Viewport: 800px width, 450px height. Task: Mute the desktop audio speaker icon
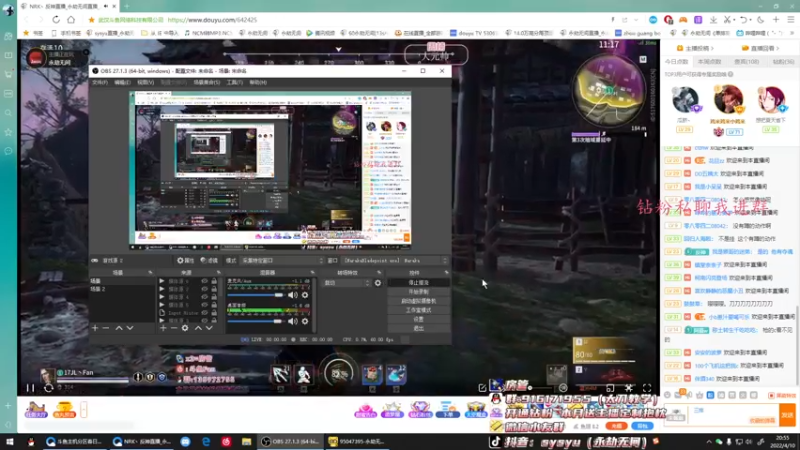tap(293, 321)
